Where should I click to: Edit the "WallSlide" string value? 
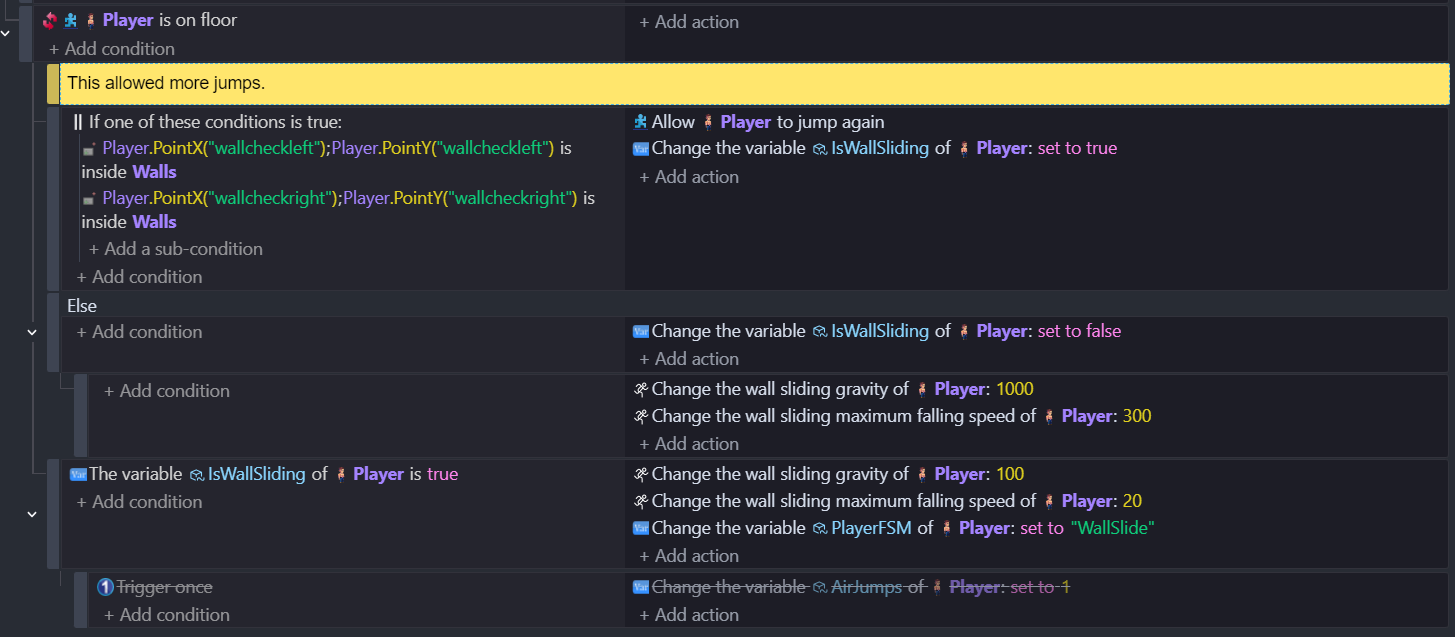(1112, 528)
